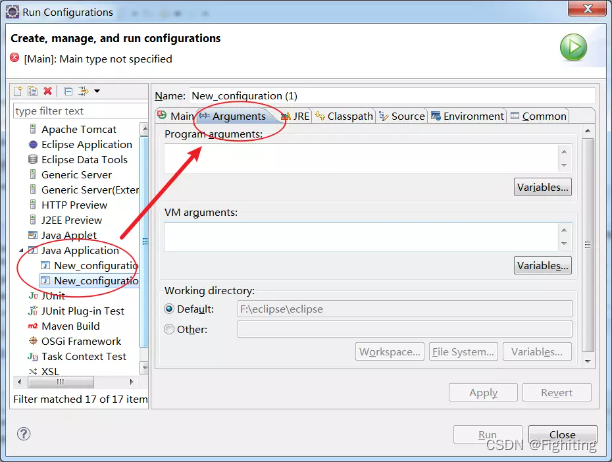Click the Program arguments text area
612x462 pixels.
(362, 158)
